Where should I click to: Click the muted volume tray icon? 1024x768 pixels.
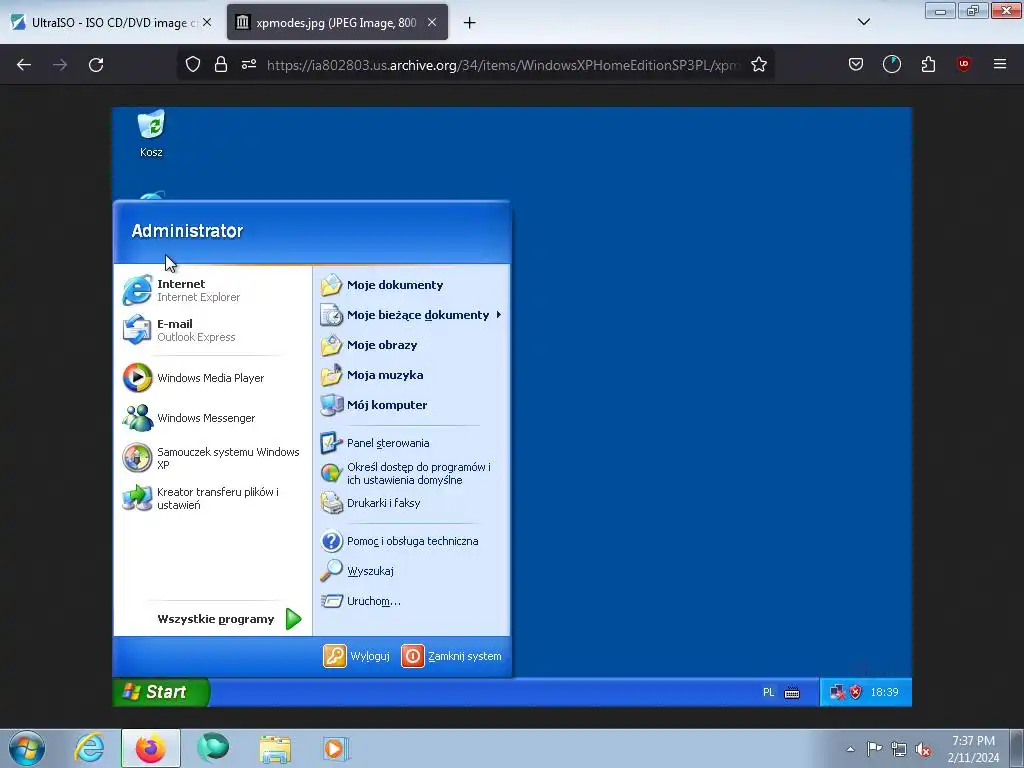pos(923,749)
